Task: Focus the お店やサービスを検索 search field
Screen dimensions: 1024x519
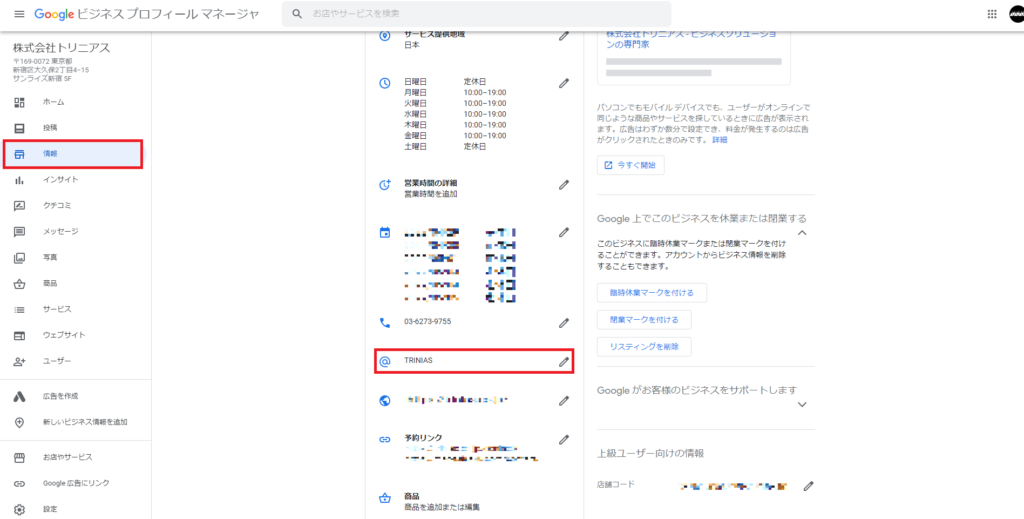Action: [x=476, y=14]
